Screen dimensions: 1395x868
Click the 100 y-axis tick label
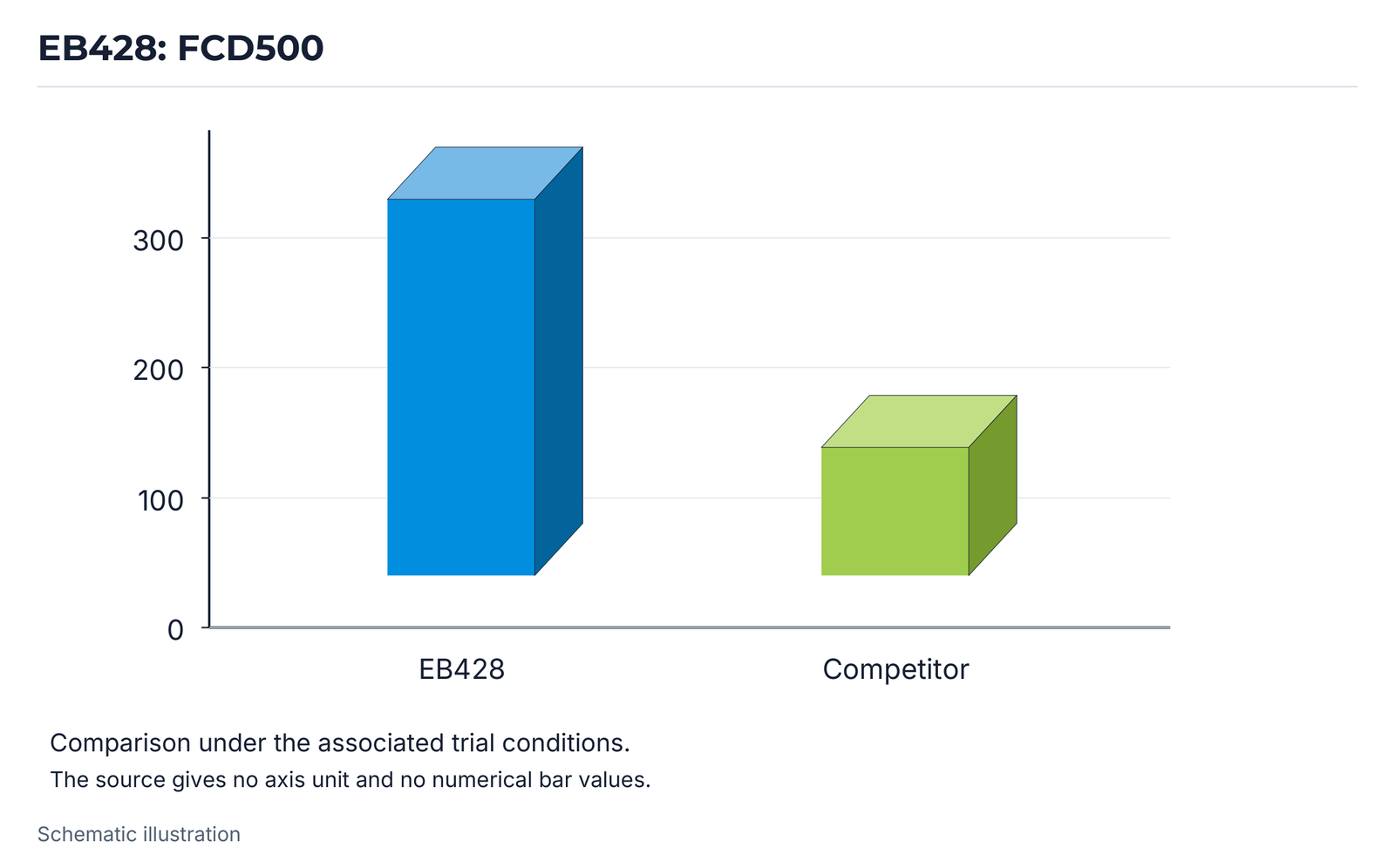[160, 500]
